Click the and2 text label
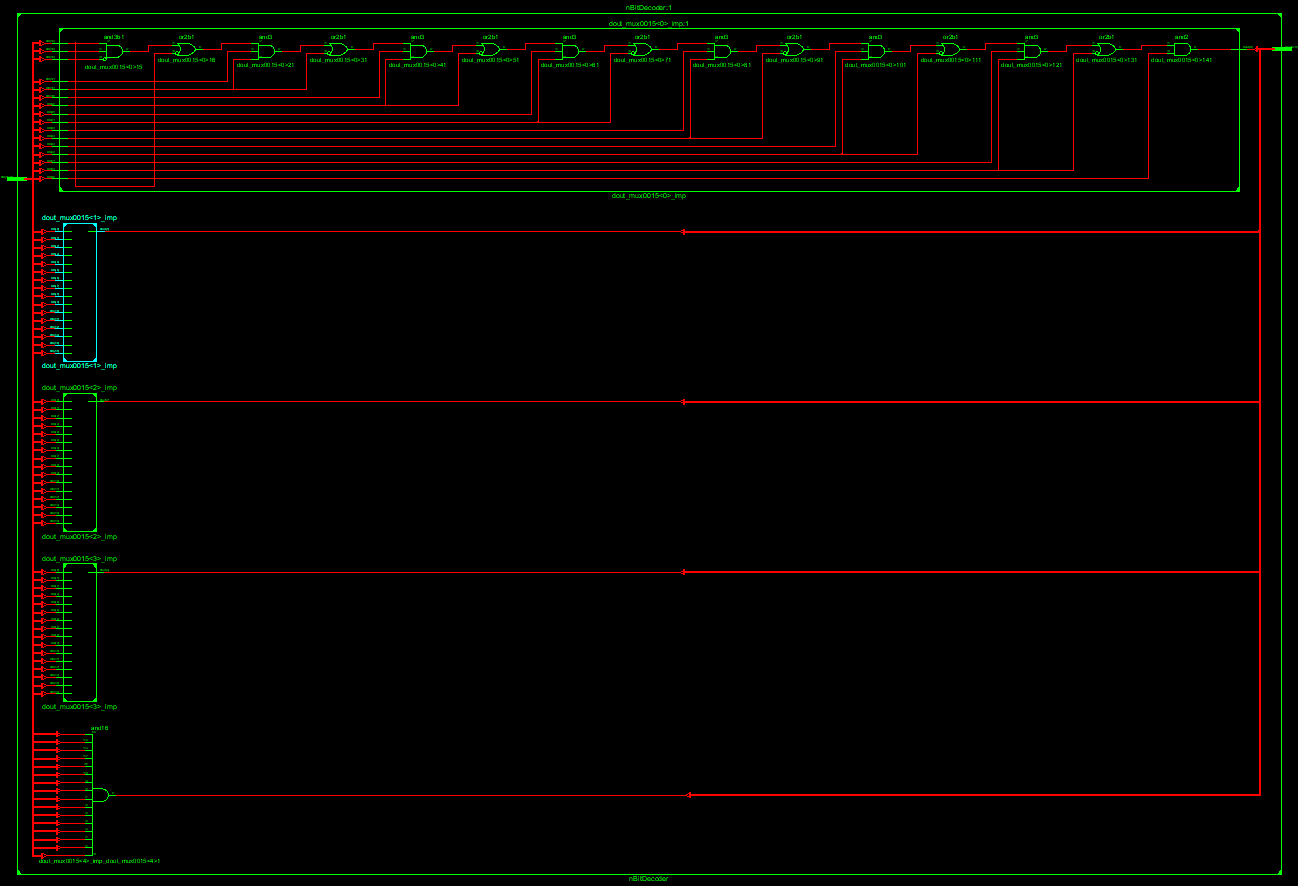Viewport: 1298px width, 886px height. coord(1182,36)
